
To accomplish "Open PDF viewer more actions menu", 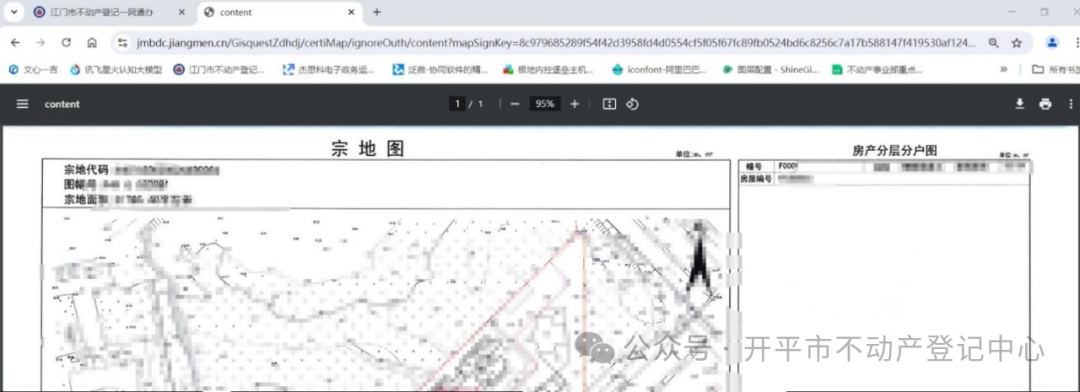I will [x=1070, y=104].
